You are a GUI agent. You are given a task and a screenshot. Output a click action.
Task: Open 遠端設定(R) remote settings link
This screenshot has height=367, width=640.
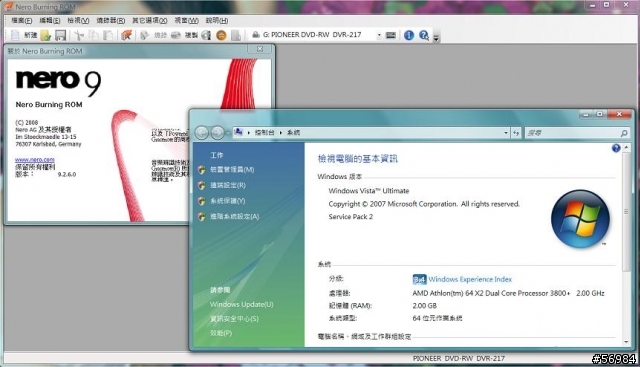(x=228, y=185)
